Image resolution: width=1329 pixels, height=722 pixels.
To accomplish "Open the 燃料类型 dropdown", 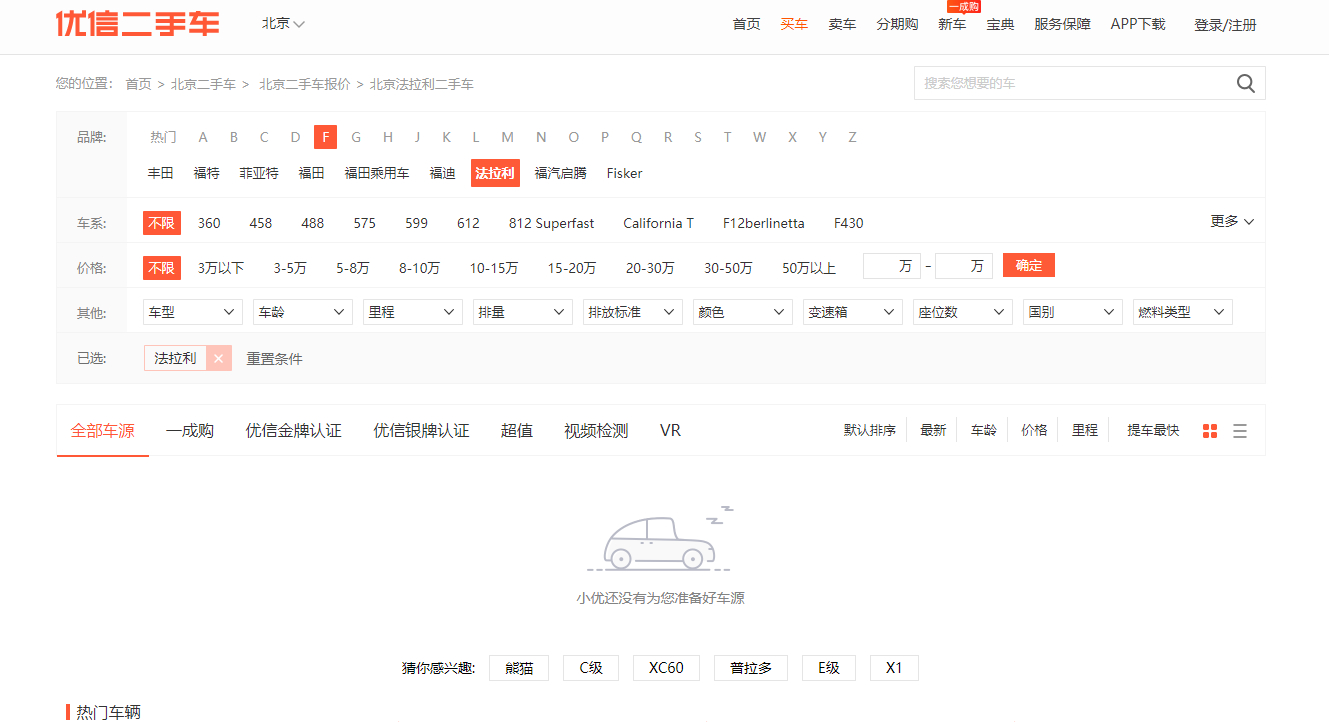I will (1183, 312).
